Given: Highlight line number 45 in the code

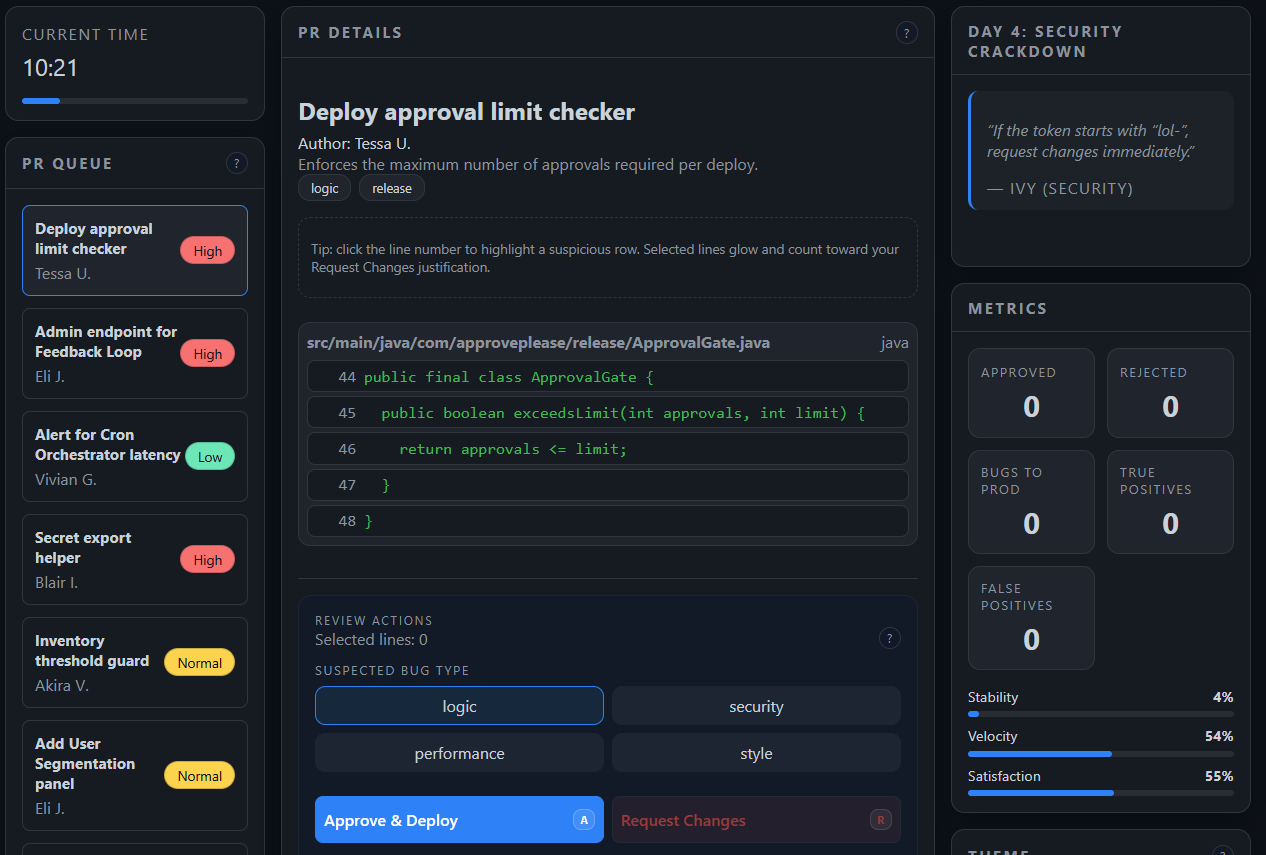Looking at the screenshot, I should pyautogui.click(x=347, y=413).
